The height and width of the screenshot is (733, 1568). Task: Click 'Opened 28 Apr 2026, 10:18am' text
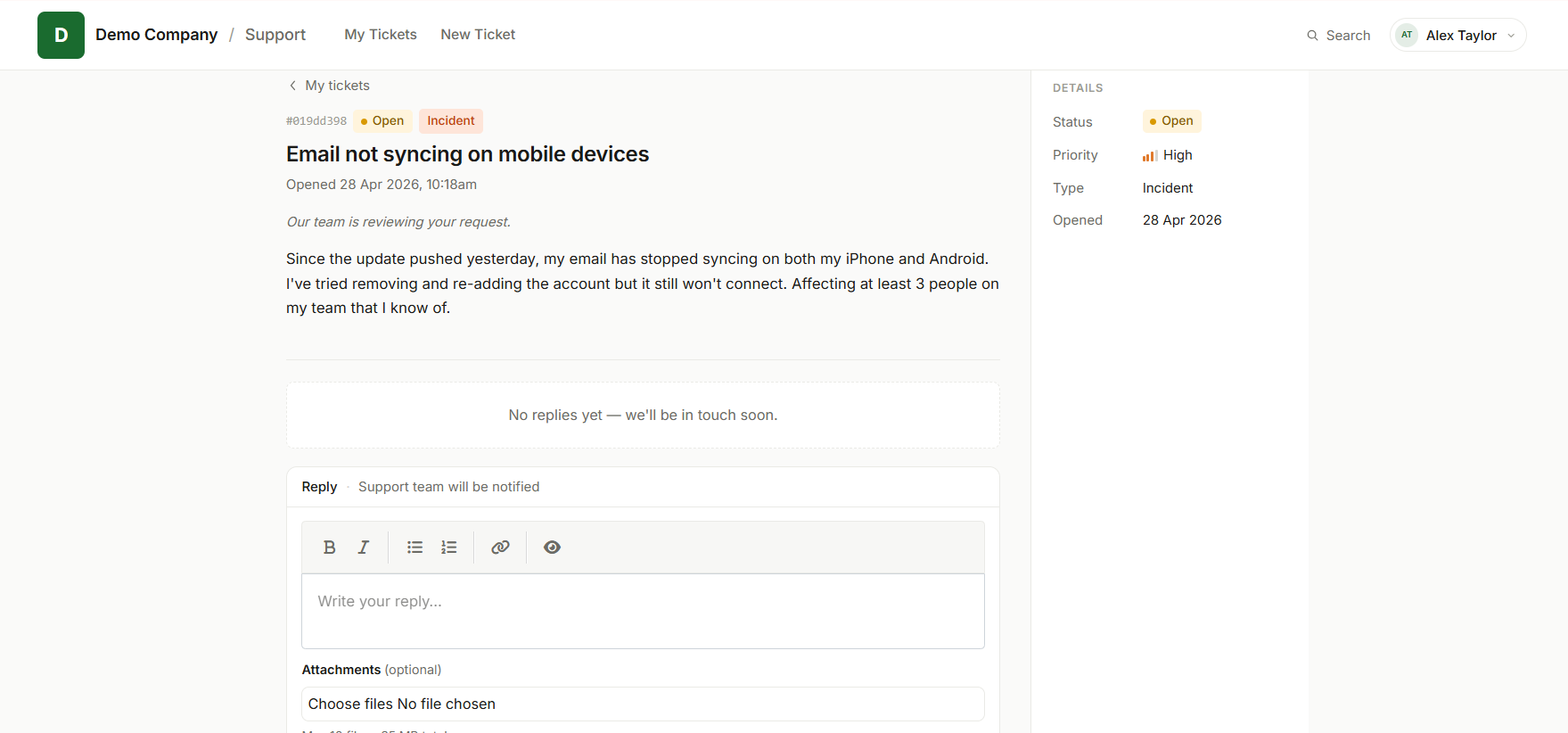pyautogui.click(x=382, y=185)
